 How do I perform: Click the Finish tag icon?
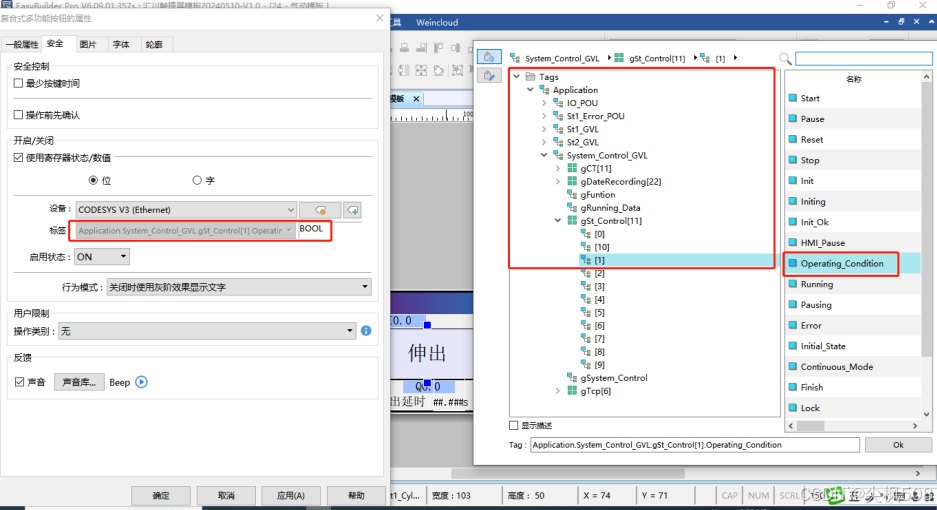[x=792, y=387]
